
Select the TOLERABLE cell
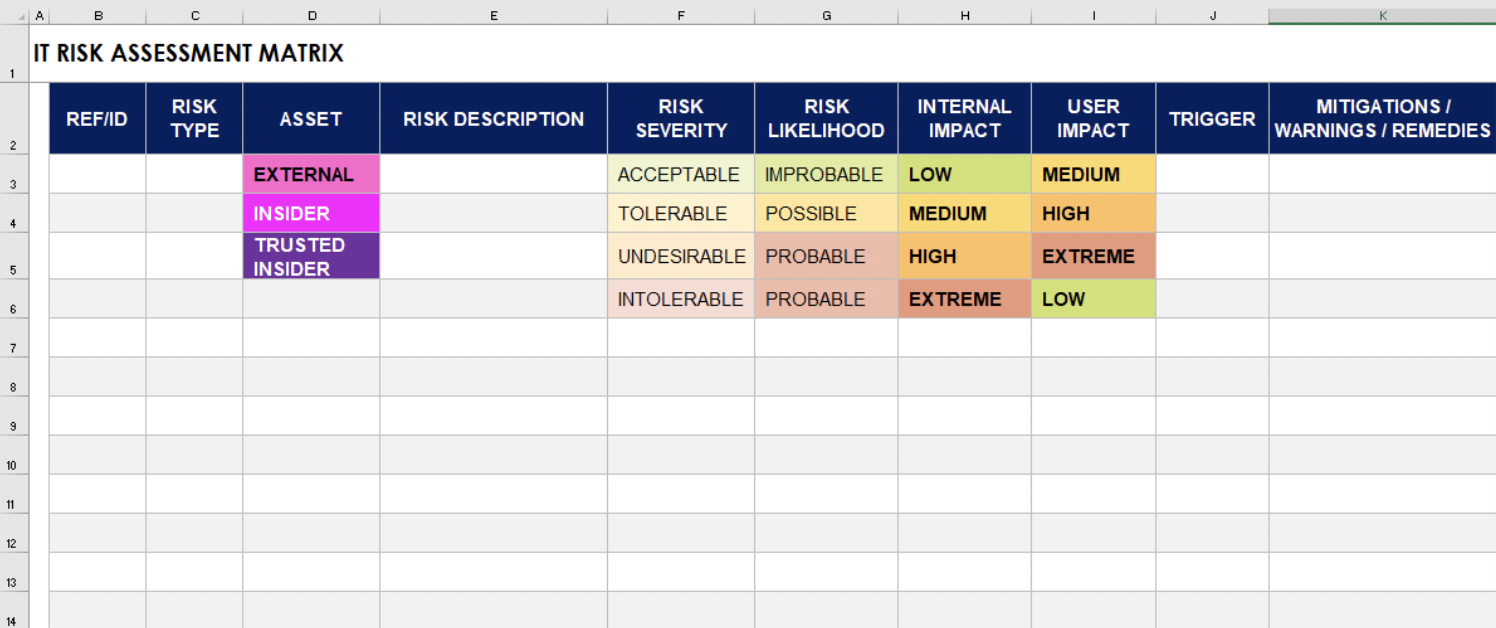click(680, 213)
